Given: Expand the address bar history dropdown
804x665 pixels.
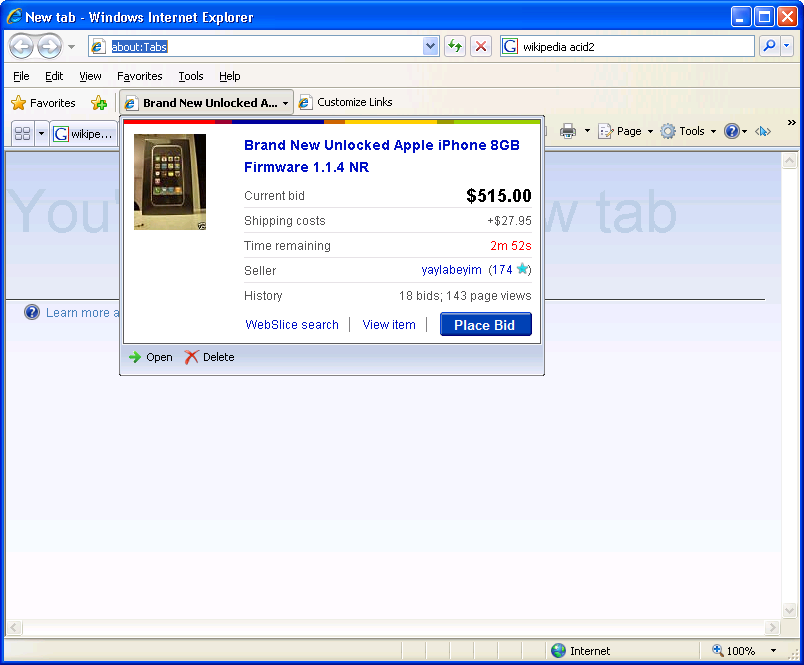Looking at the screenshot, I should pyautogui.click(x=431, y=47).
